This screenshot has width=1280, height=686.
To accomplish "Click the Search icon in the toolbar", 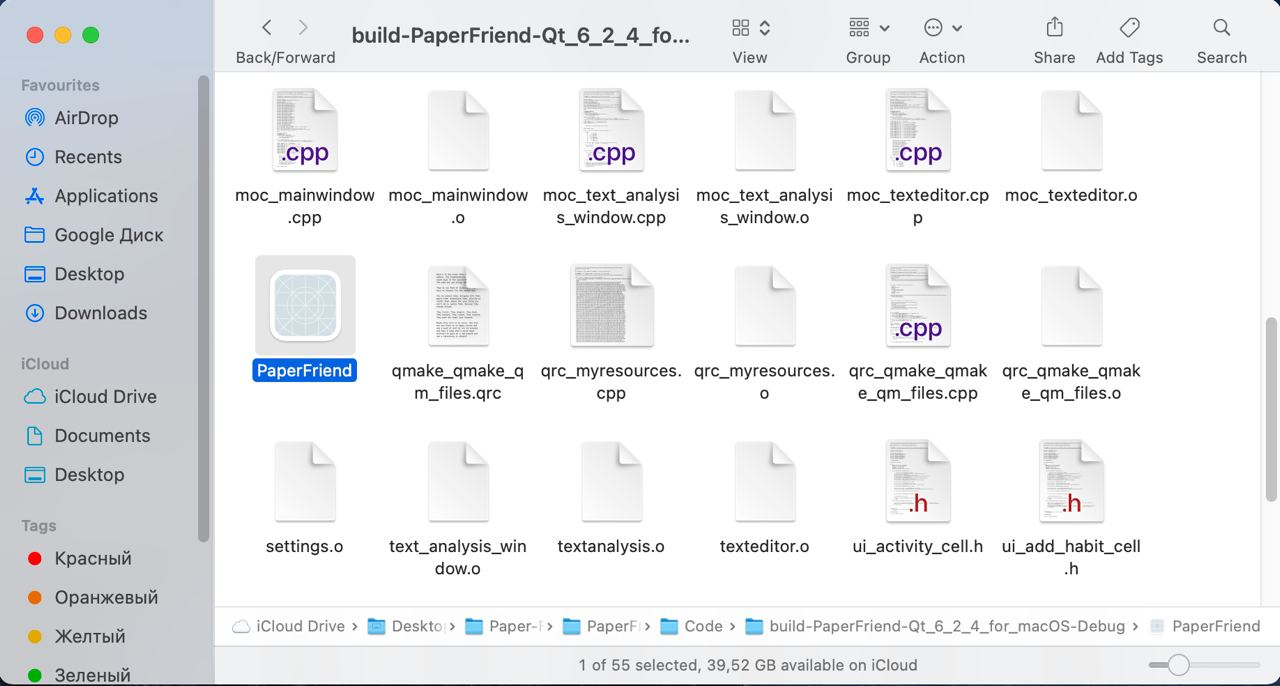I will (1221, 28).
